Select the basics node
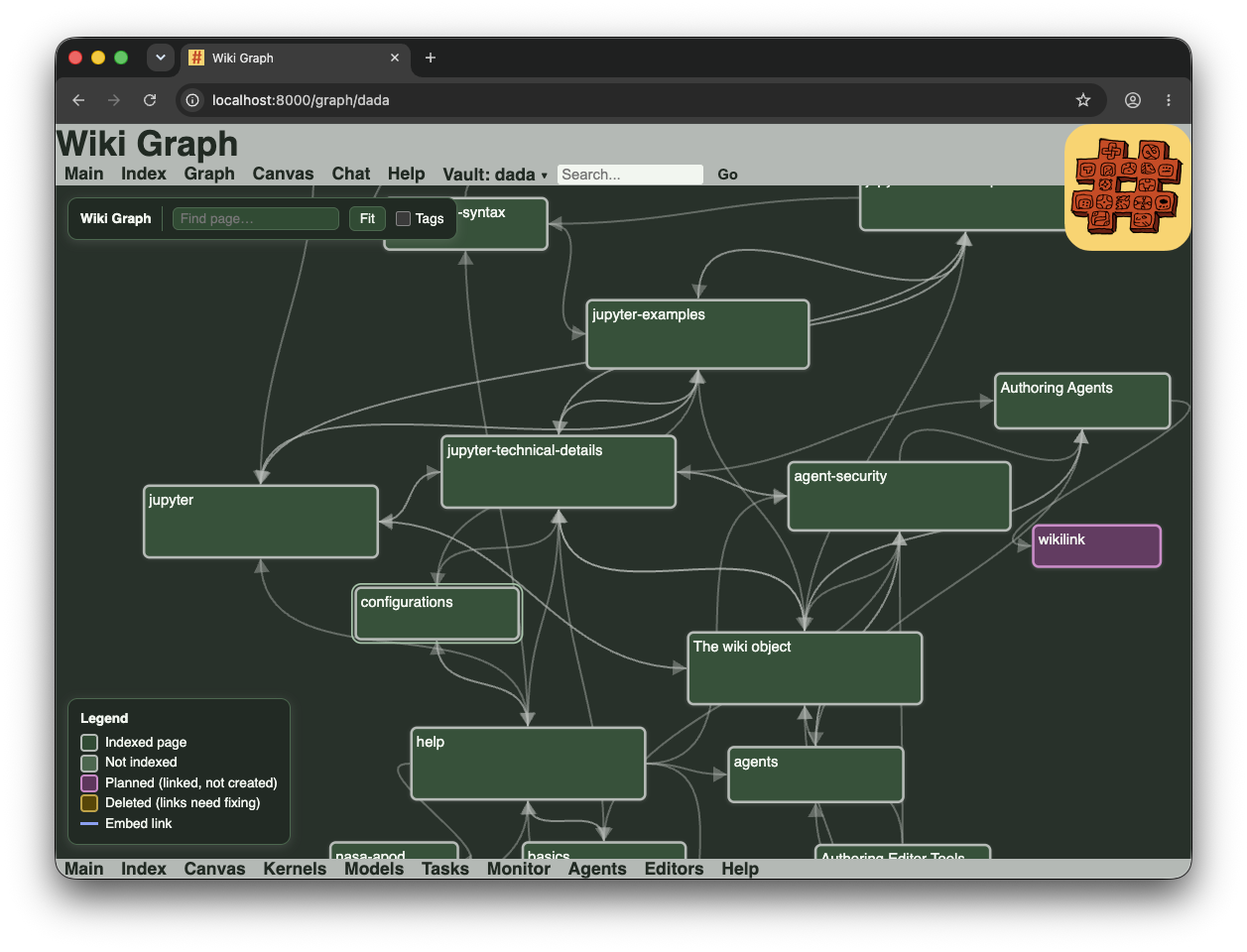 [604, 851]
